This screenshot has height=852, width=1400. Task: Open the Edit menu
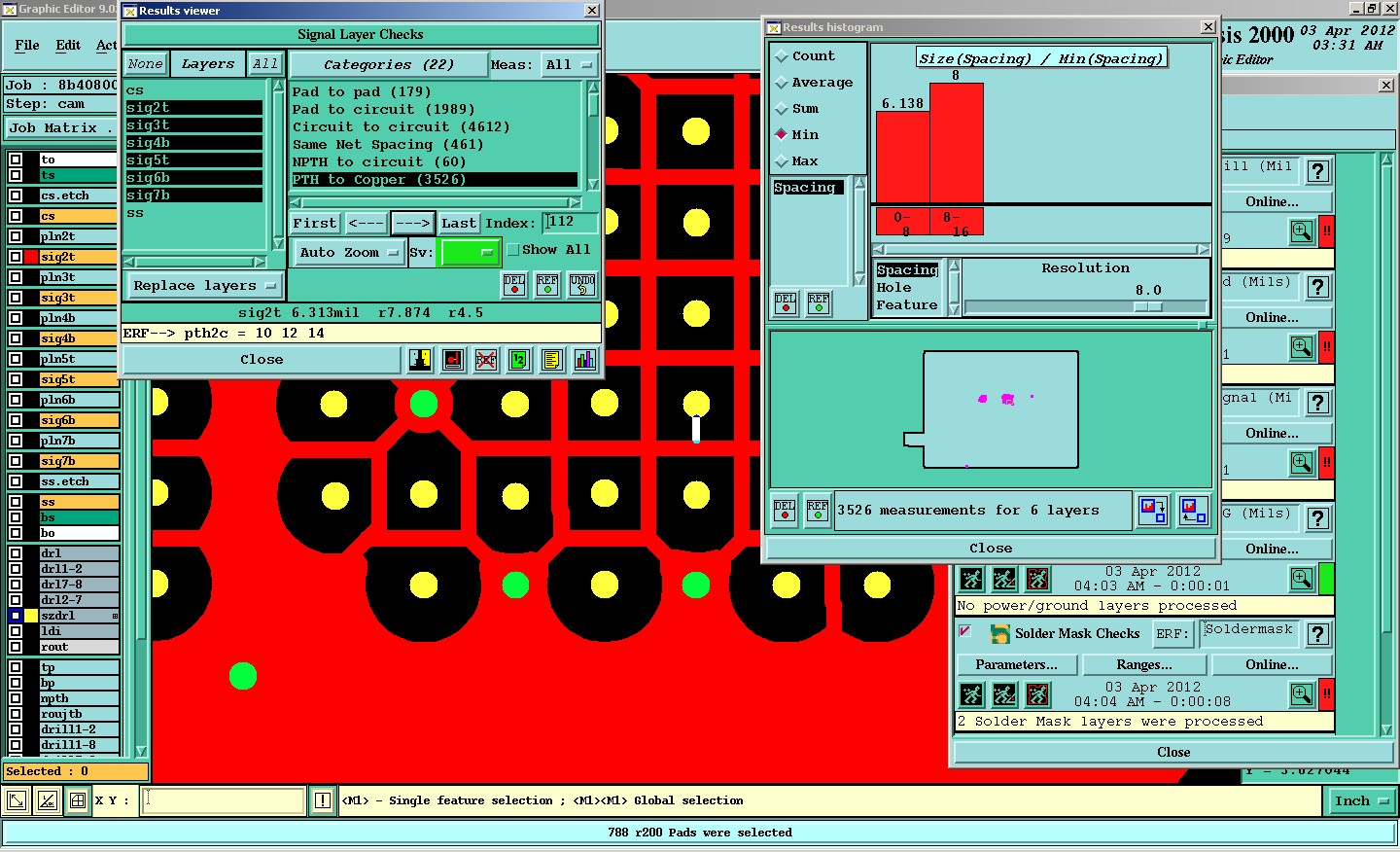point(68,45)
